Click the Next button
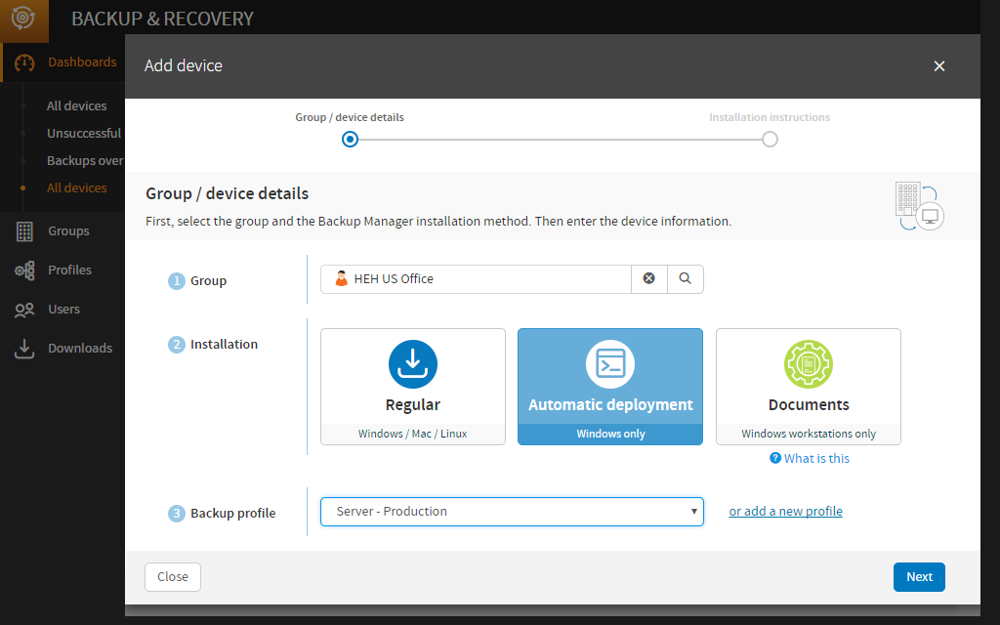 click(x=919, y=577)
